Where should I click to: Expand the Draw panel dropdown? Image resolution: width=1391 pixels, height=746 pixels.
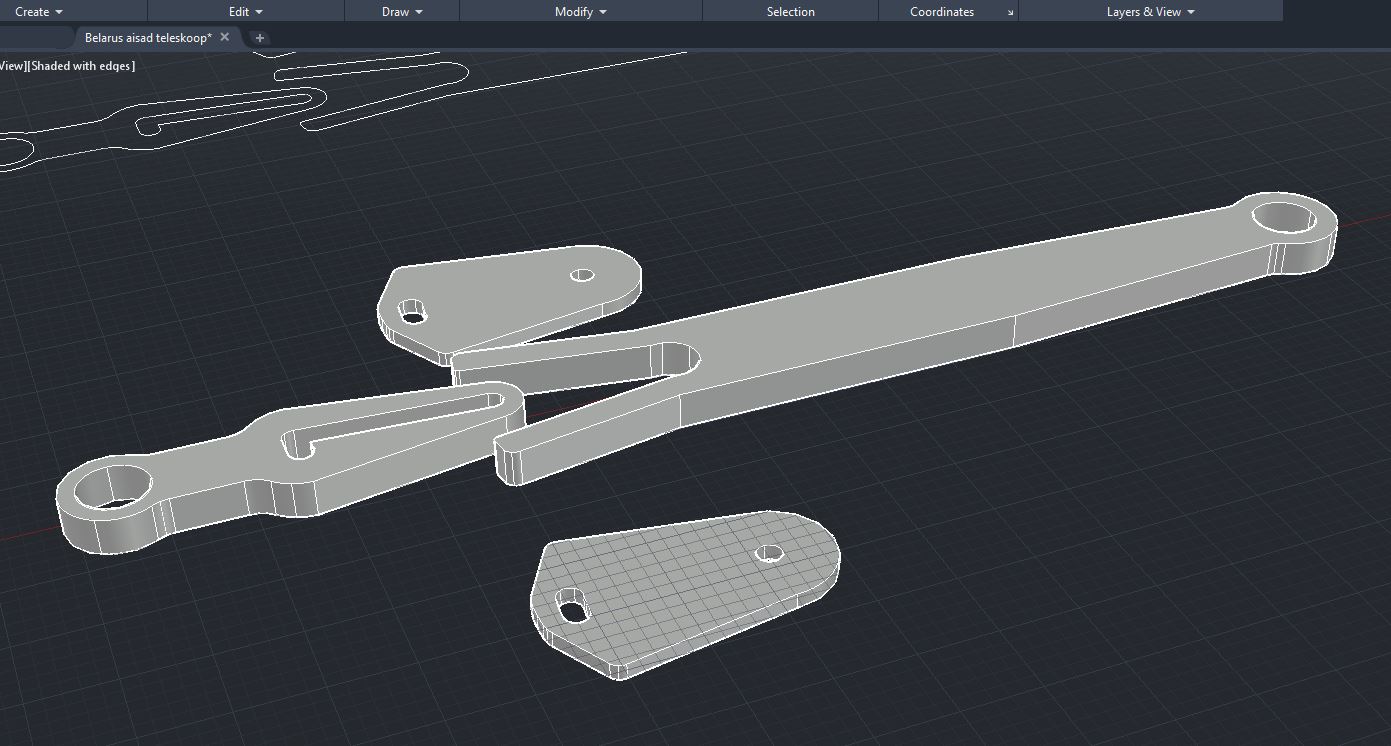pos(402,12)
